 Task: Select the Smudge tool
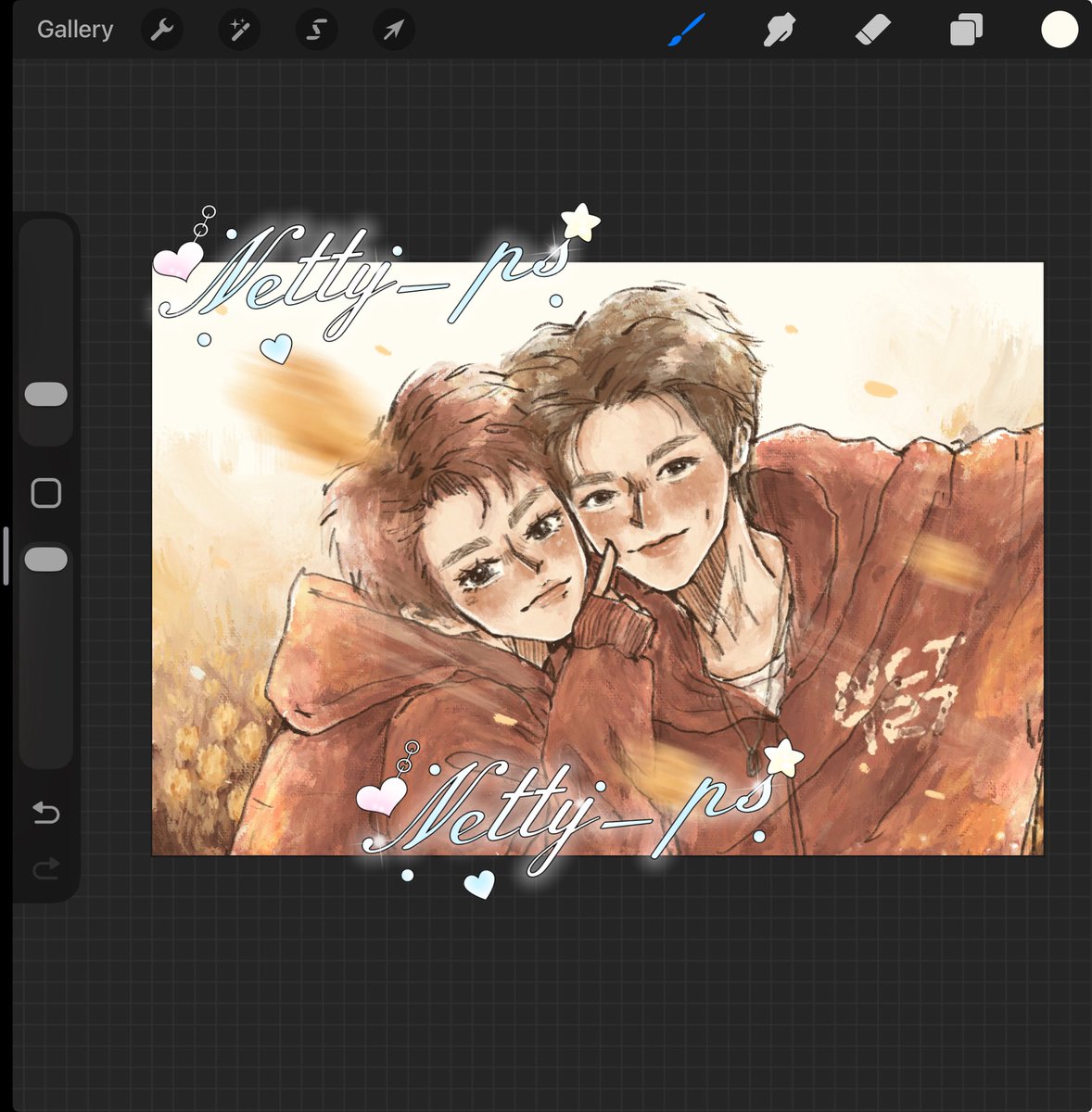pos(780,31)
